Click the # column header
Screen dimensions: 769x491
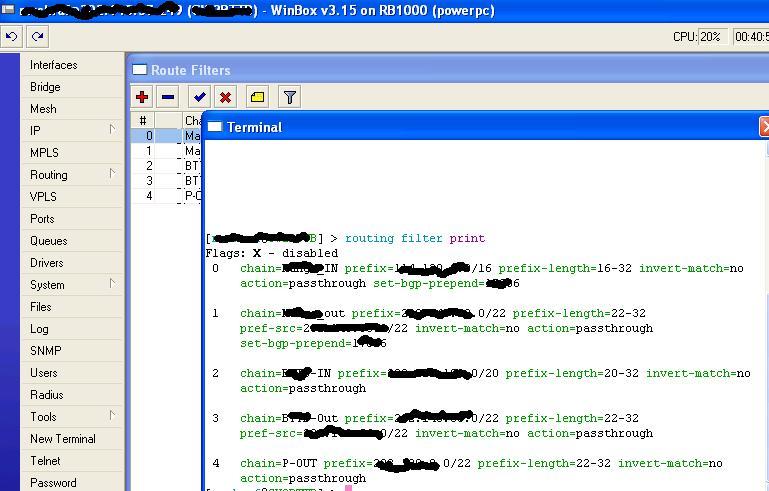[143, 121]
